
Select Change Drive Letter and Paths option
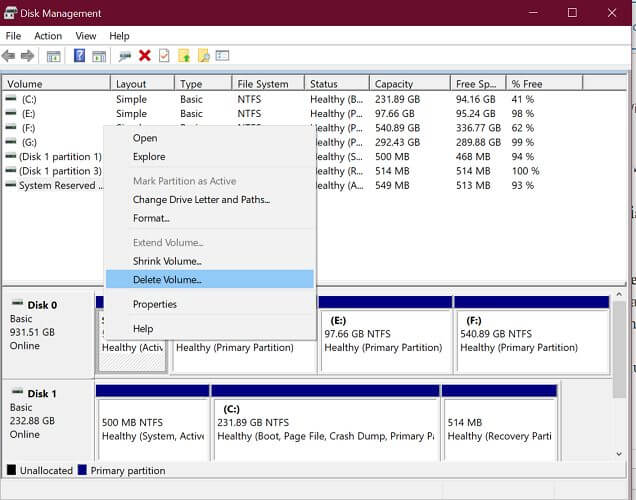(201, 200)
